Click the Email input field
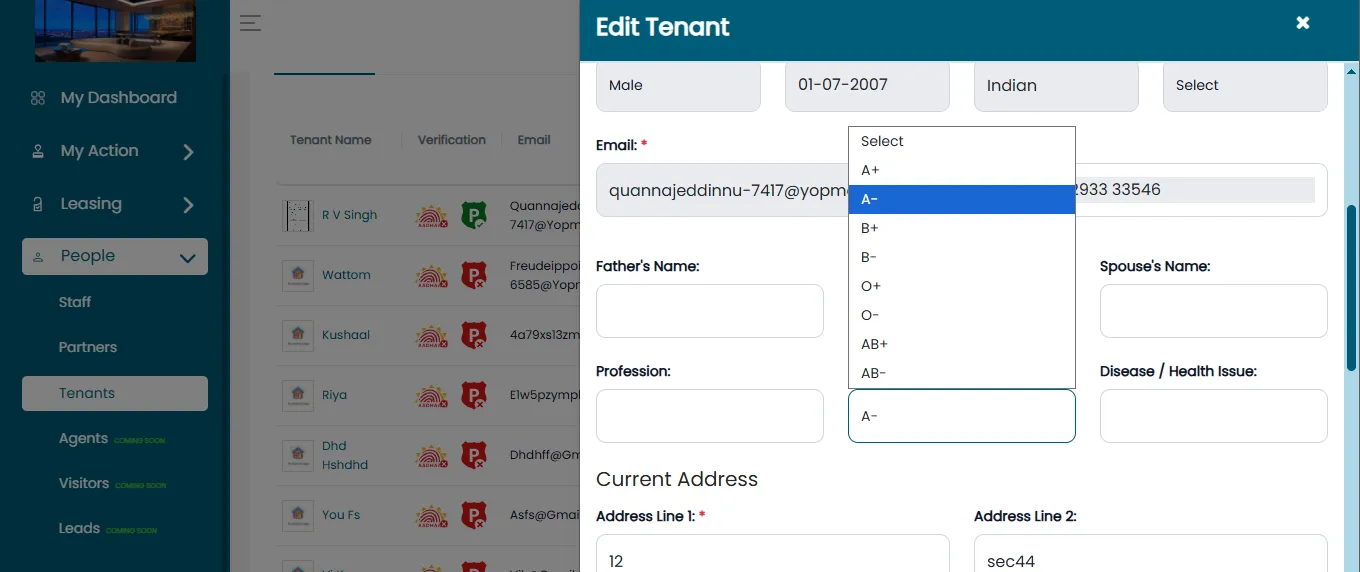Image resolution: width=1360 pixels, height=572 pixels. coord(722,190)
